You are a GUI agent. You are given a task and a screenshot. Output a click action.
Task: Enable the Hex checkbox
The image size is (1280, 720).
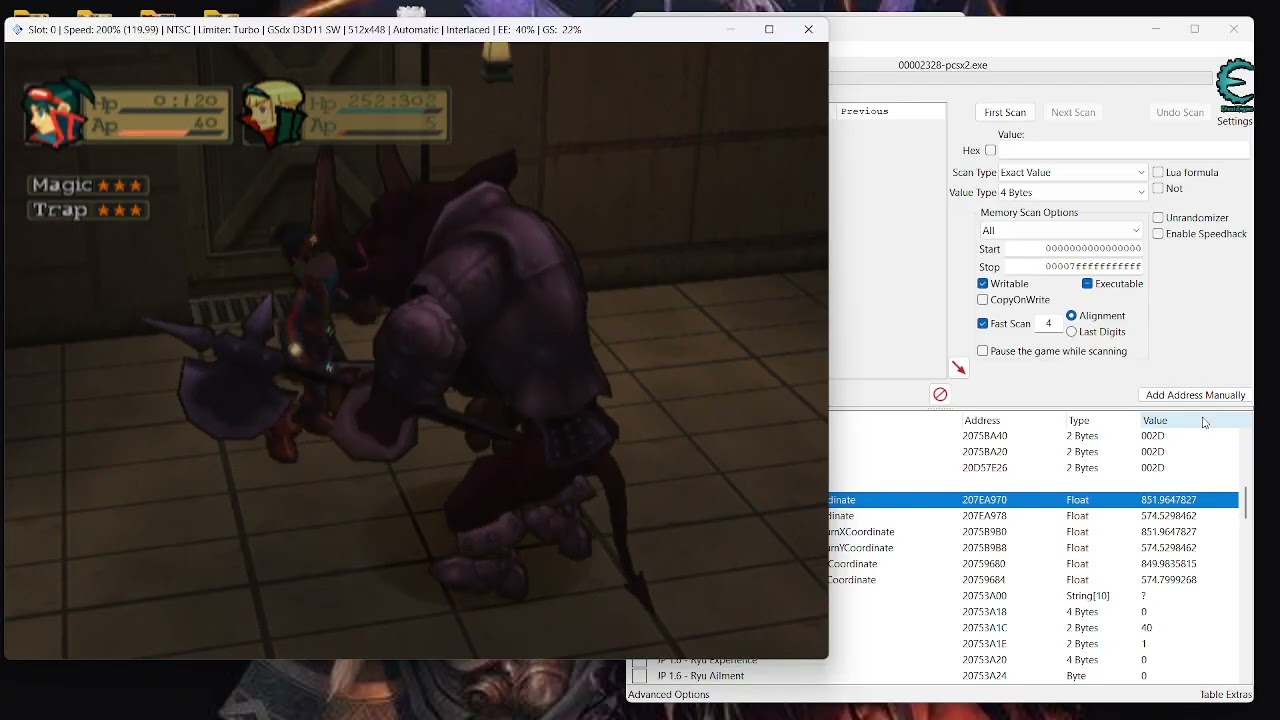pyautogui.click(x=990, y=150)
